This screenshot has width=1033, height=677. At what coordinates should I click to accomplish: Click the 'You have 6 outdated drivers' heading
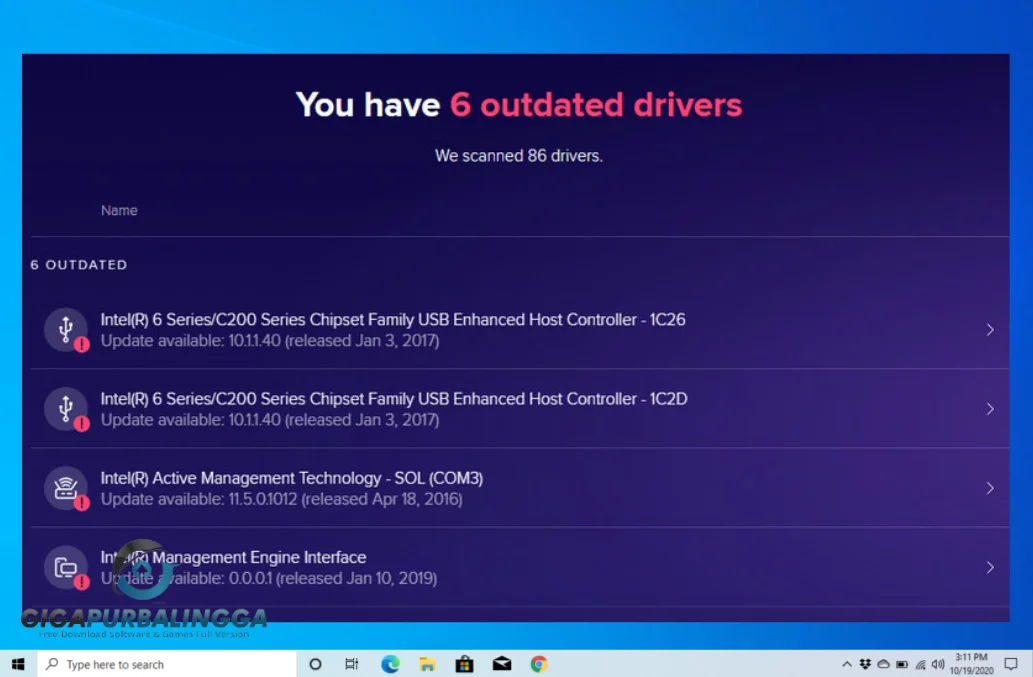coord(519,105)
